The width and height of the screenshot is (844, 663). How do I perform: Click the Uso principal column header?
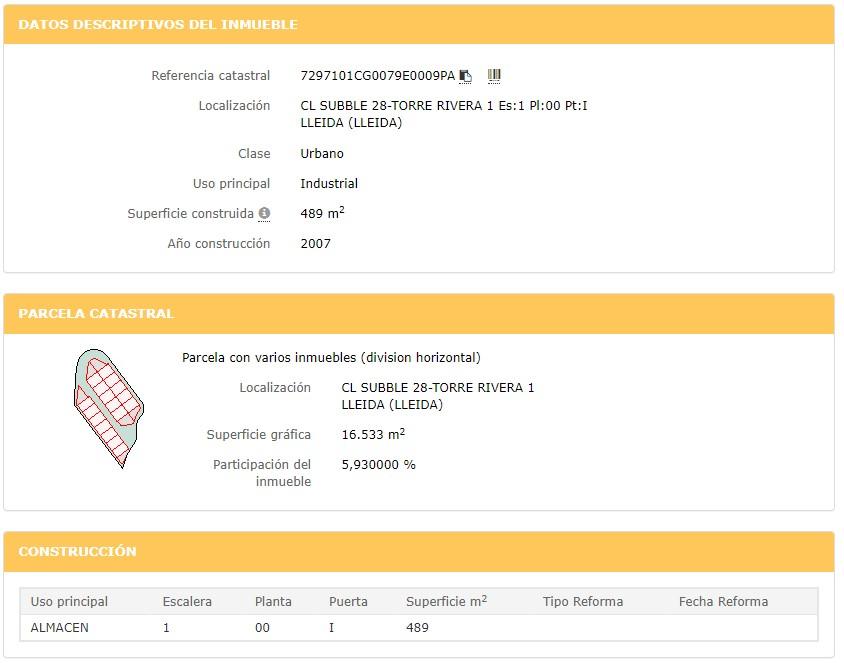(69, 601)
